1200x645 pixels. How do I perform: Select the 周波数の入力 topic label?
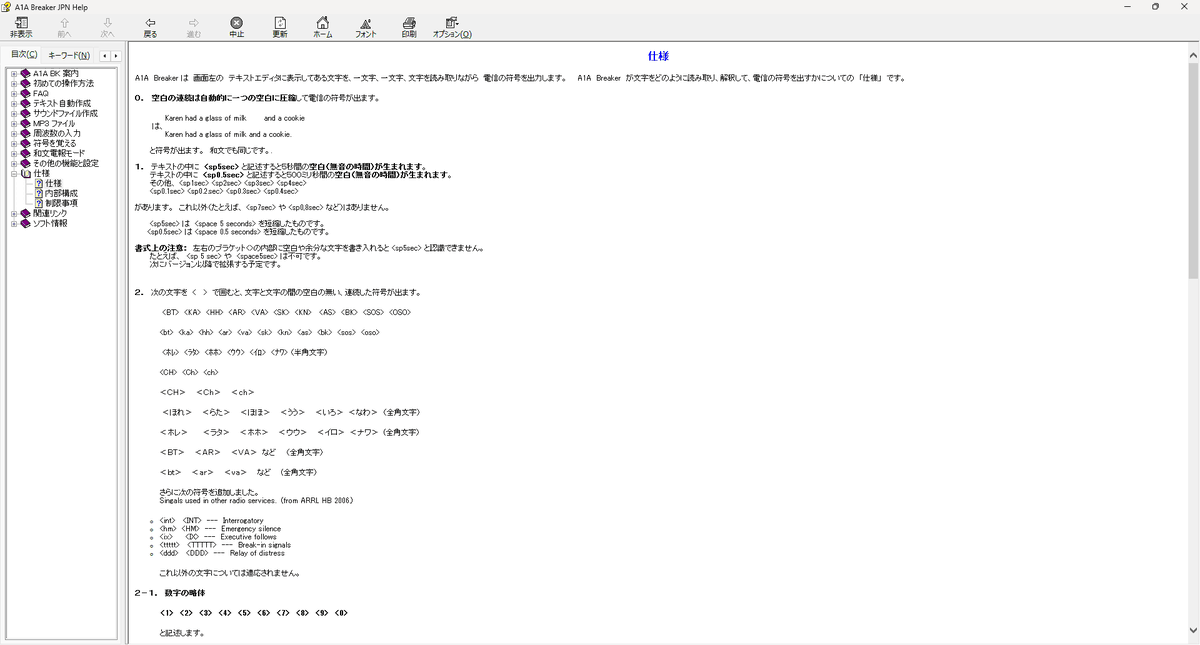click(x=57, y=133)
